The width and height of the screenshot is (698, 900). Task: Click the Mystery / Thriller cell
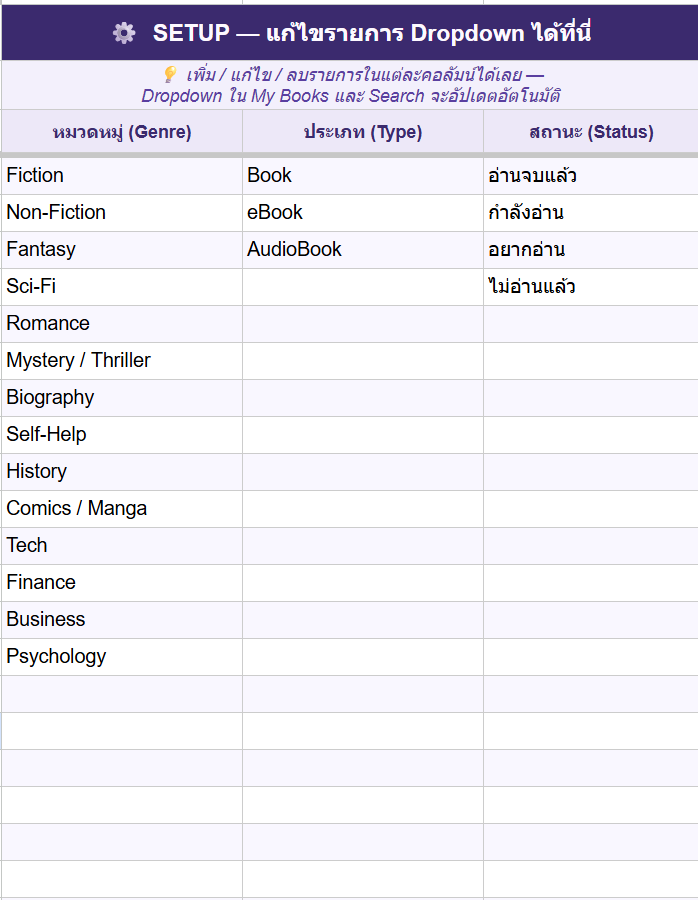point(122,361)
